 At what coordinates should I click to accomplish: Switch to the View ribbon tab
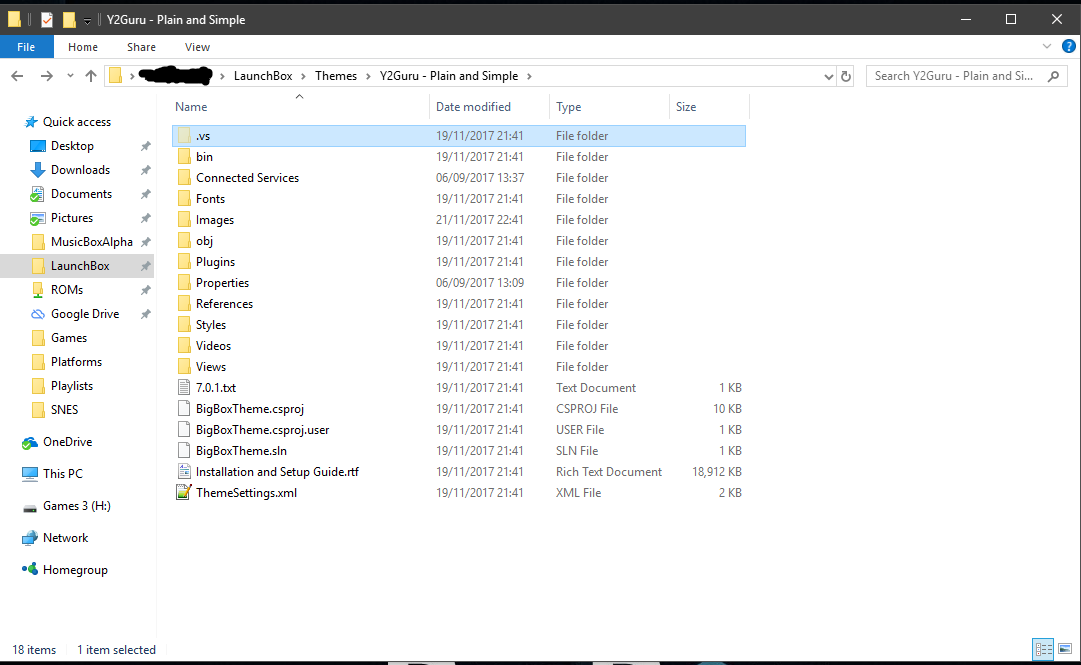click(x=197, y=47)
